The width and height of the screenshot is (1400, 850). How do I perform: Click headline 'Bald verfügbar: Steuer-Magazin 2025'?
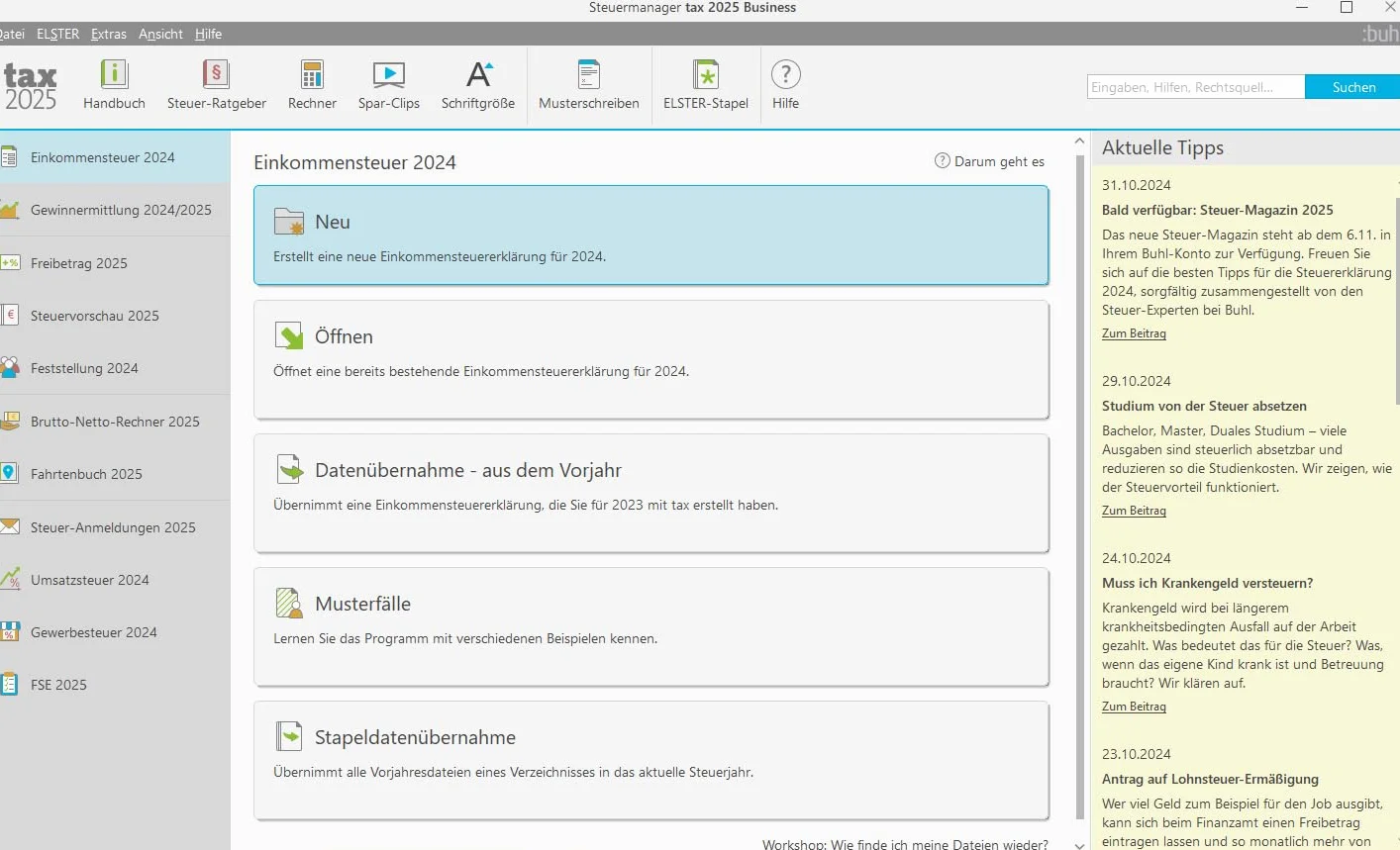pos(1218,210)
